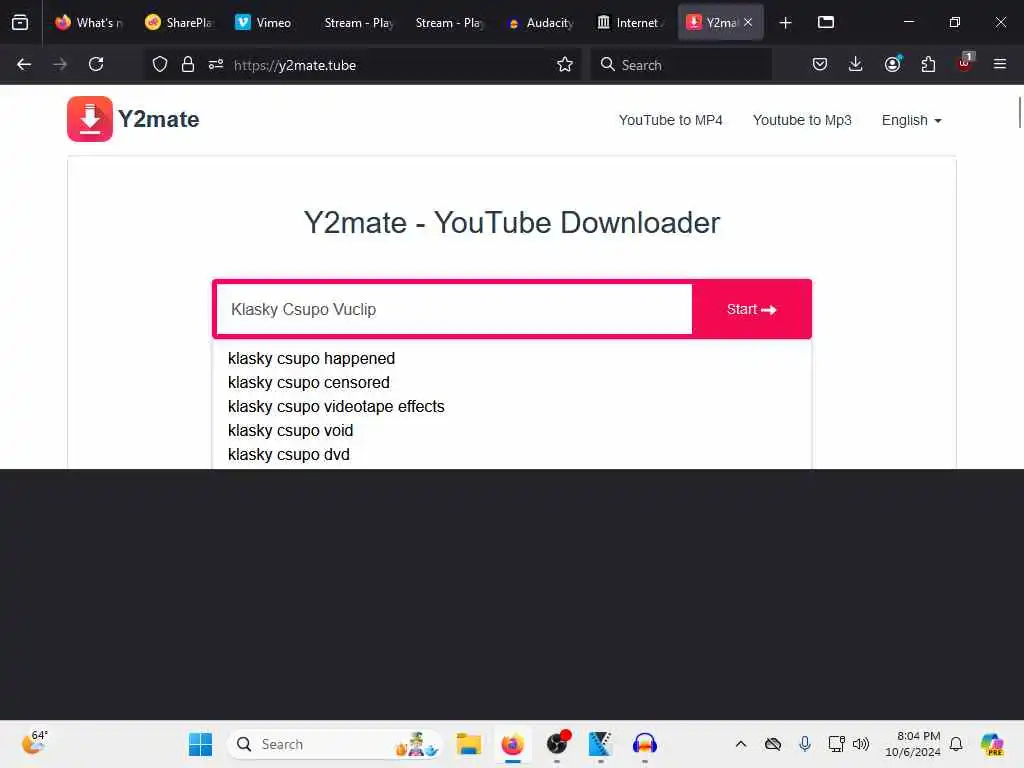Open a new browser tab

tap(786, 23)
